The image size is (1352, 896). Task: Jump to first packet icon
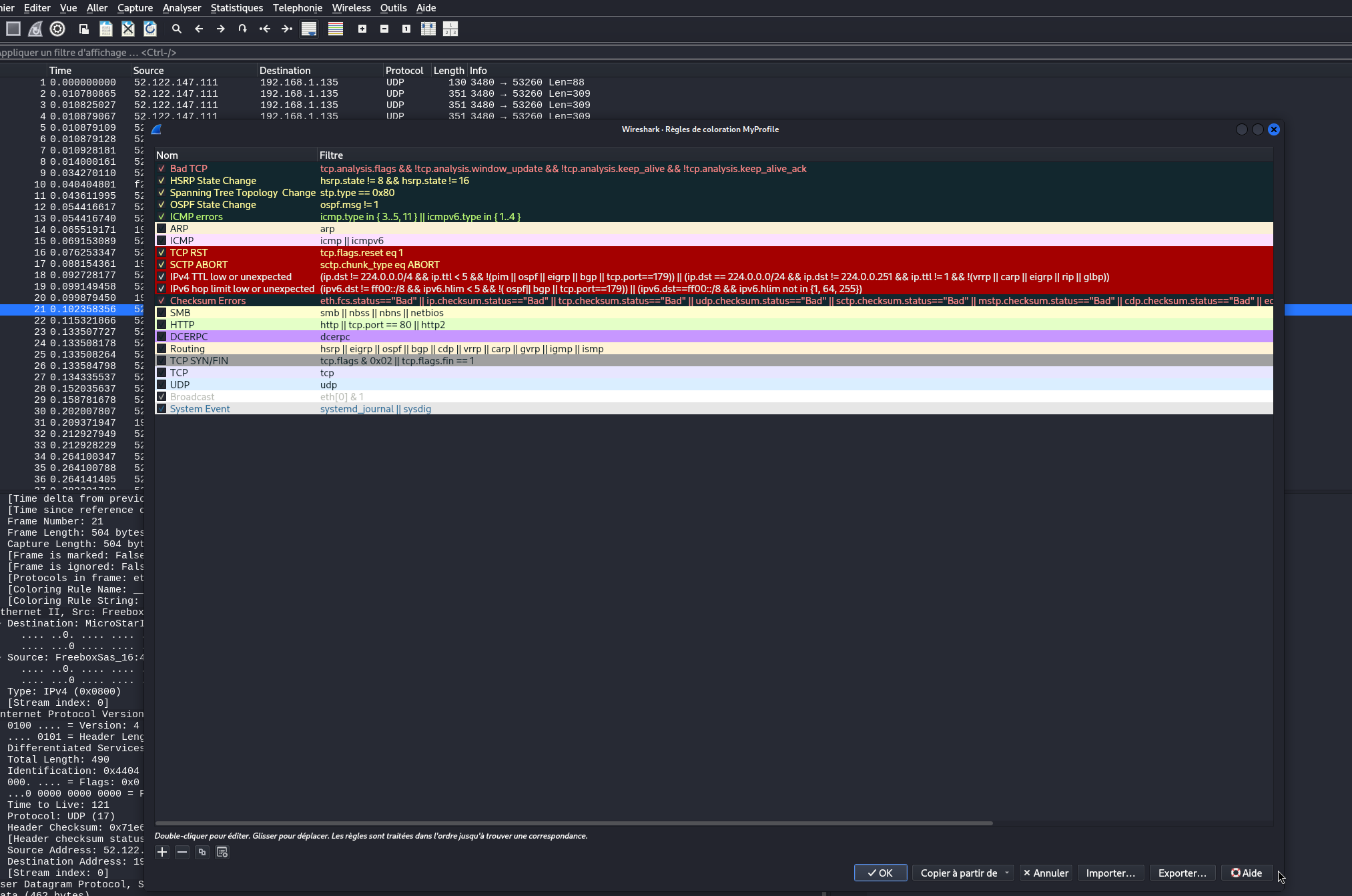(x=265, y=29)
